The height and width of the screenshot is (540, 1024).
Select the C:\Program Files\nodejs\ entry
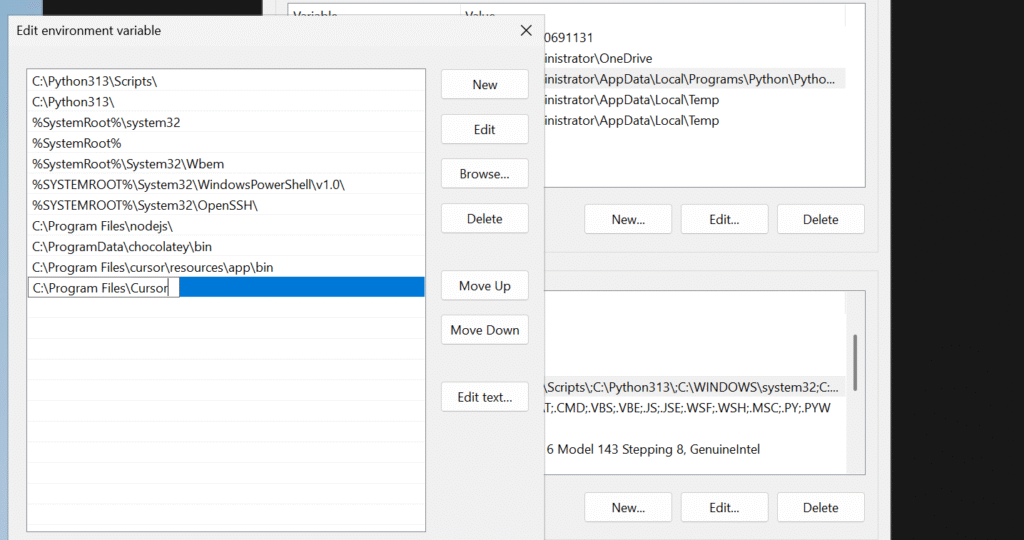click(226, 226)
